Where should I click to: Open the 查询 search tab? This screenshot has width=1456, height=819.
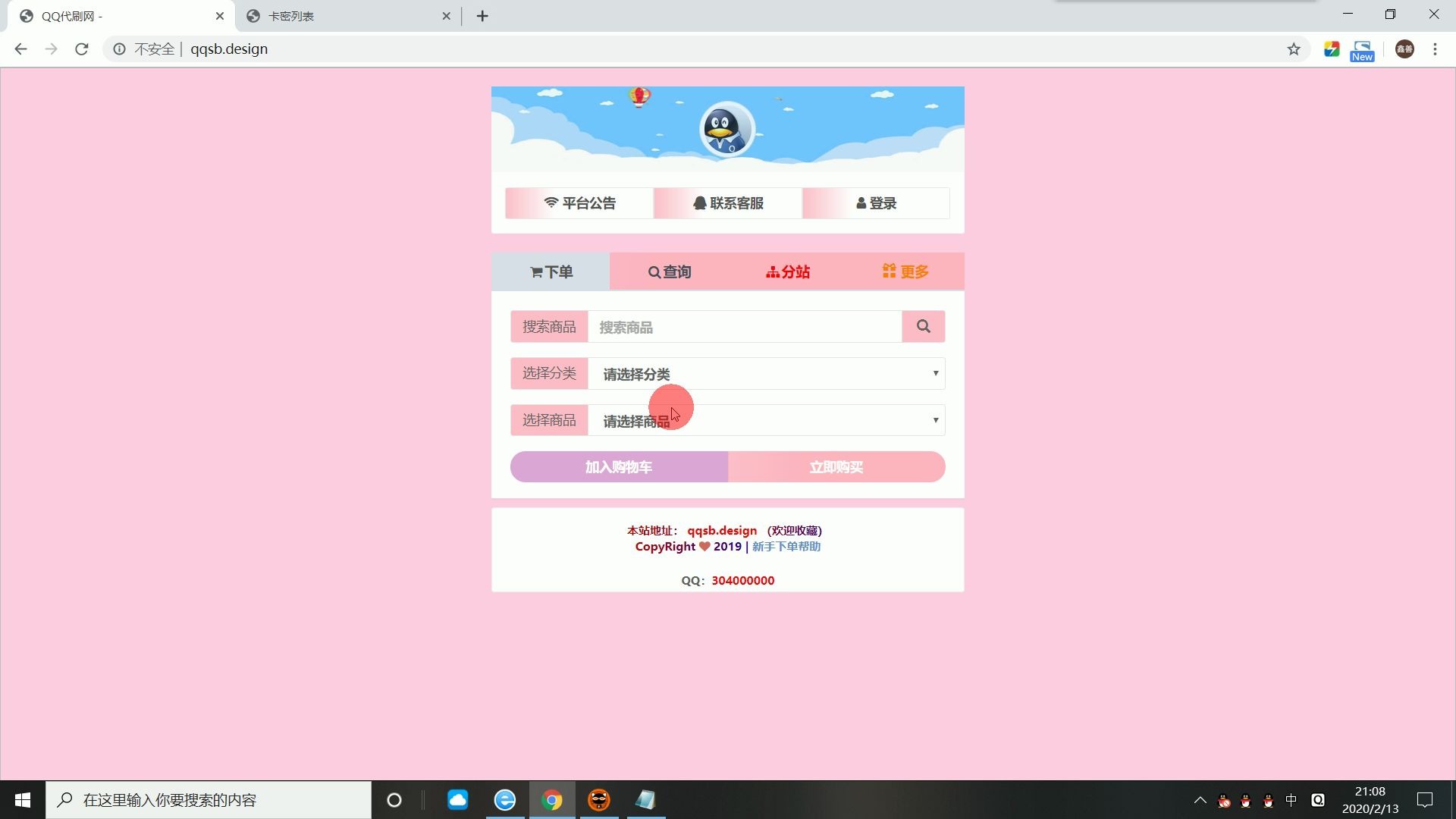(669, 272)
